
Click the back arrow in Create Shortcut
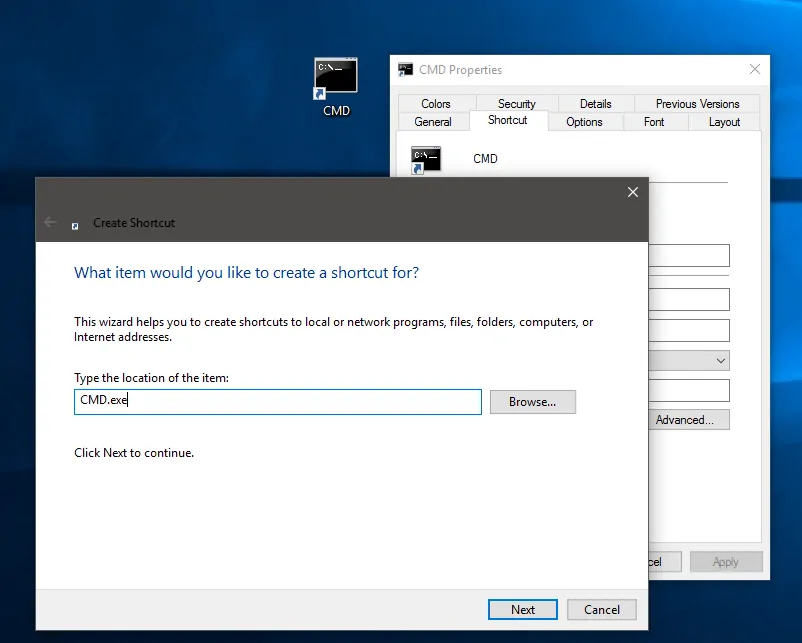pyautogui.click(x=50, y=222)
